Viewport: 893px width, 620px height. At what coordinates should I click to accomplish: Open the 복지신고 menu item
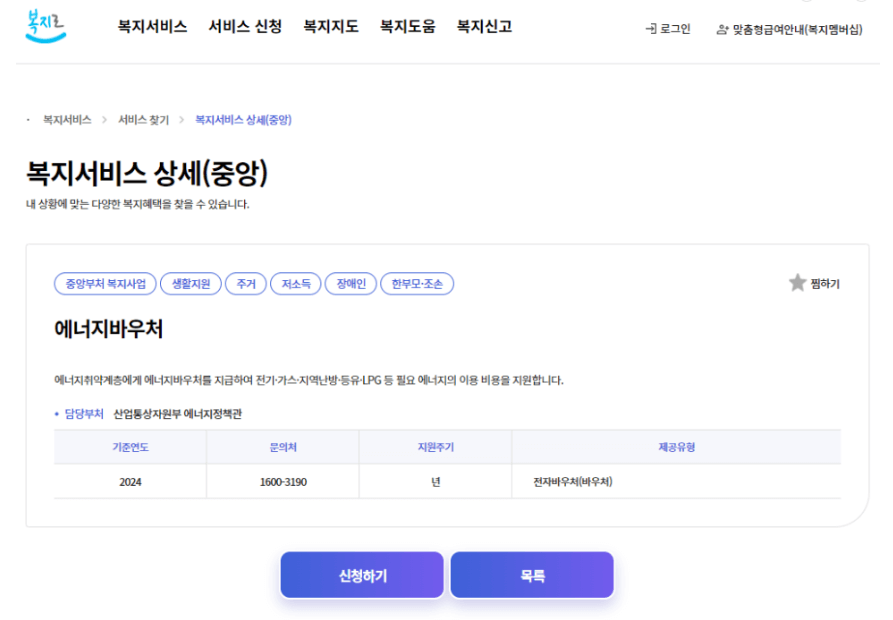482,27
